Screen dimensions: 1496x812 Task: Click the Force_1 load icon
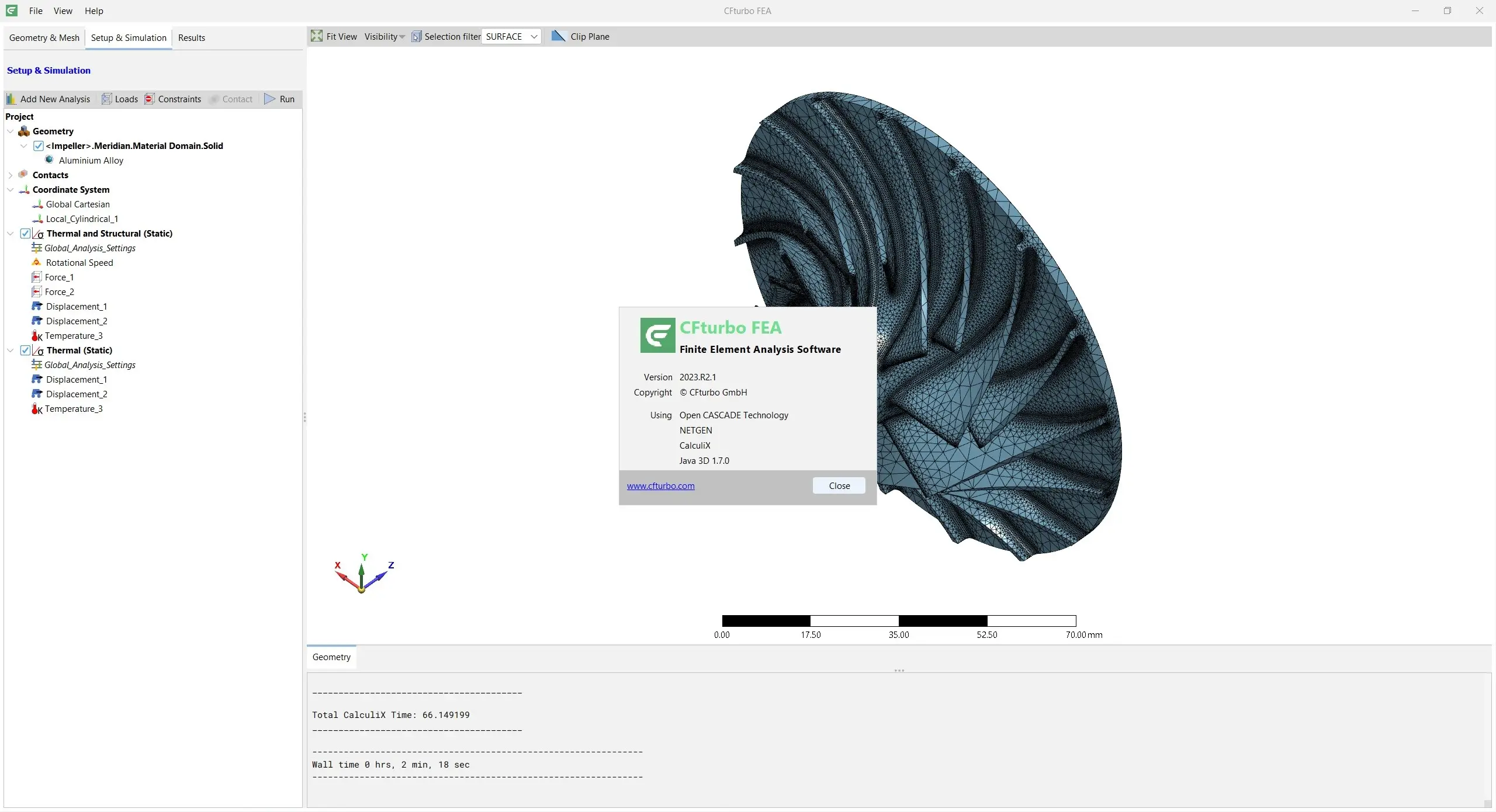(x=37, y=277)
